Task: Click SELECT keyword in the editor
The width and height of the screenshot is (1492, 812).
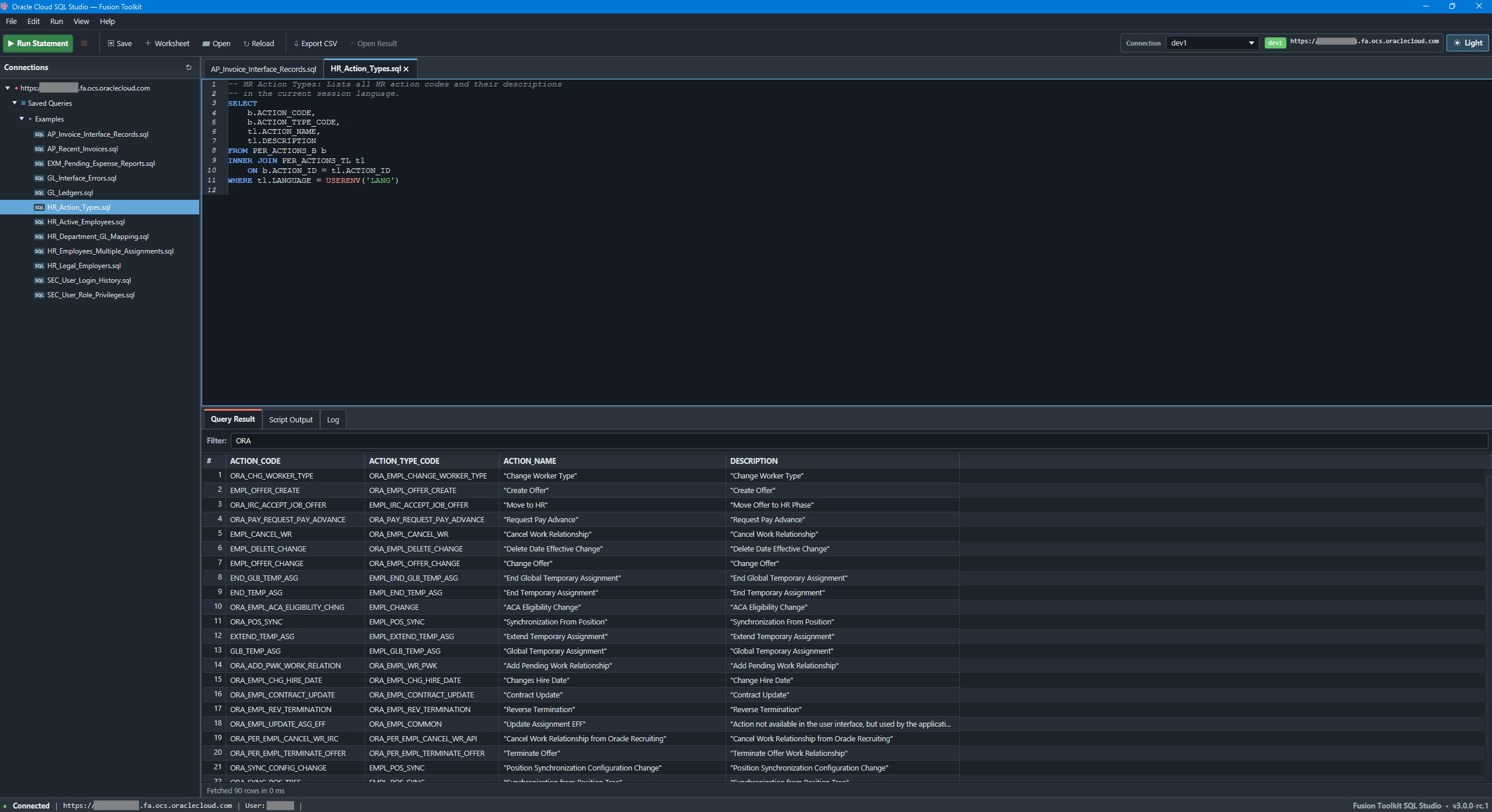Action: 242,103
